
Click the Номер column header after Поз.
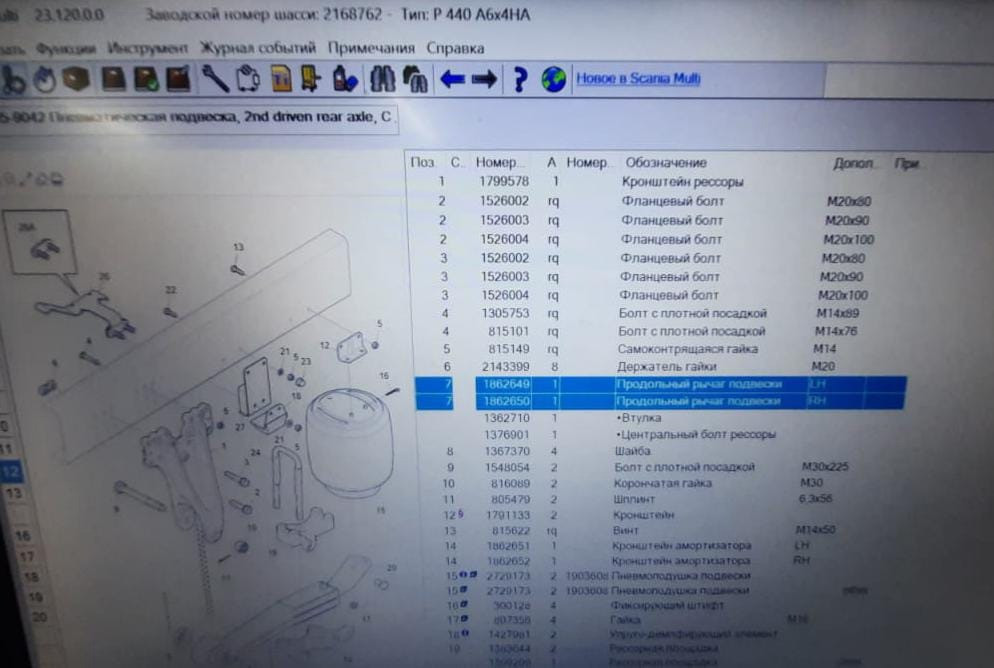[x=498, y=162]
